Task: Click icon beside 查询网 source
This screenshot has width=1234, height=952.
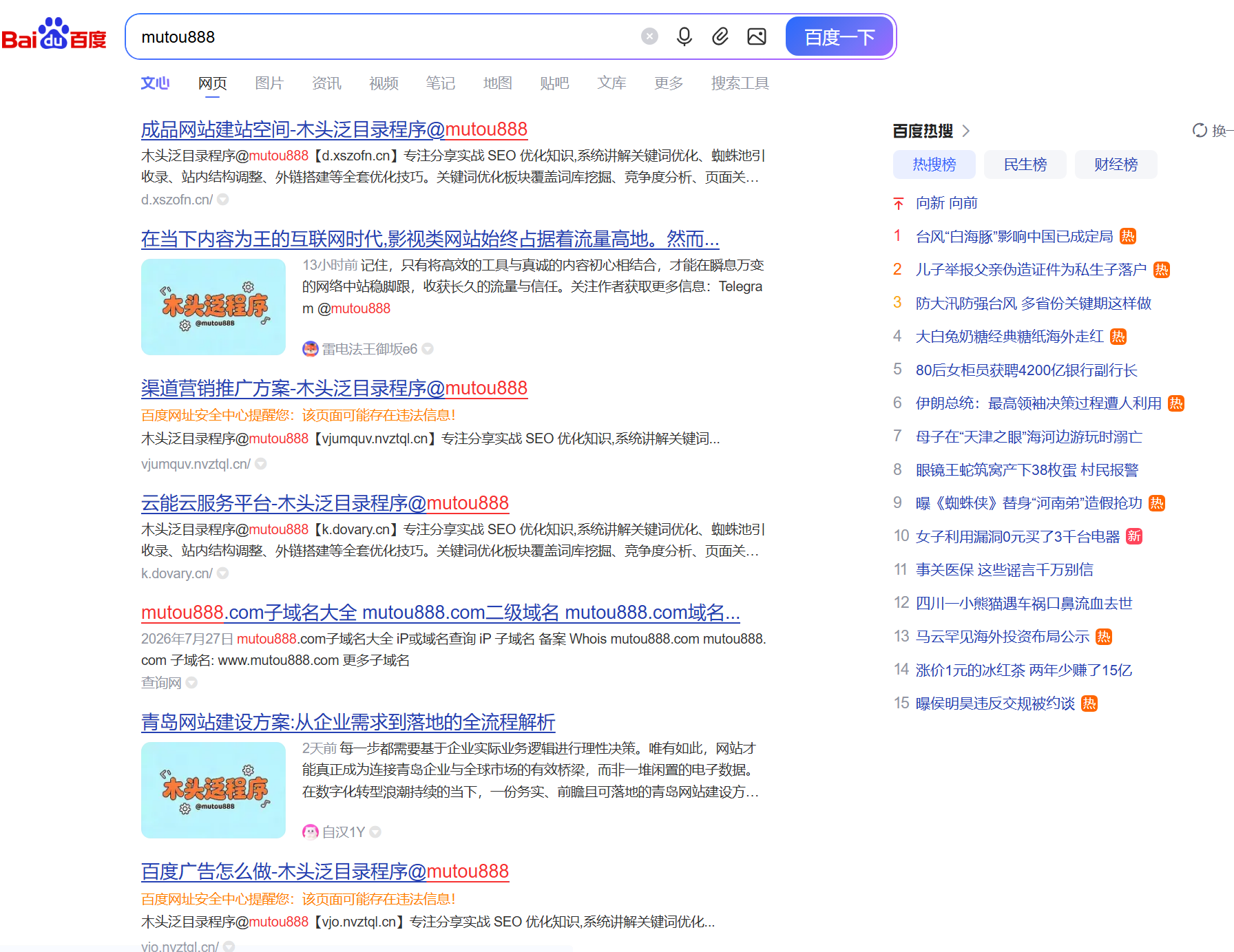Action: click(191, 683)
